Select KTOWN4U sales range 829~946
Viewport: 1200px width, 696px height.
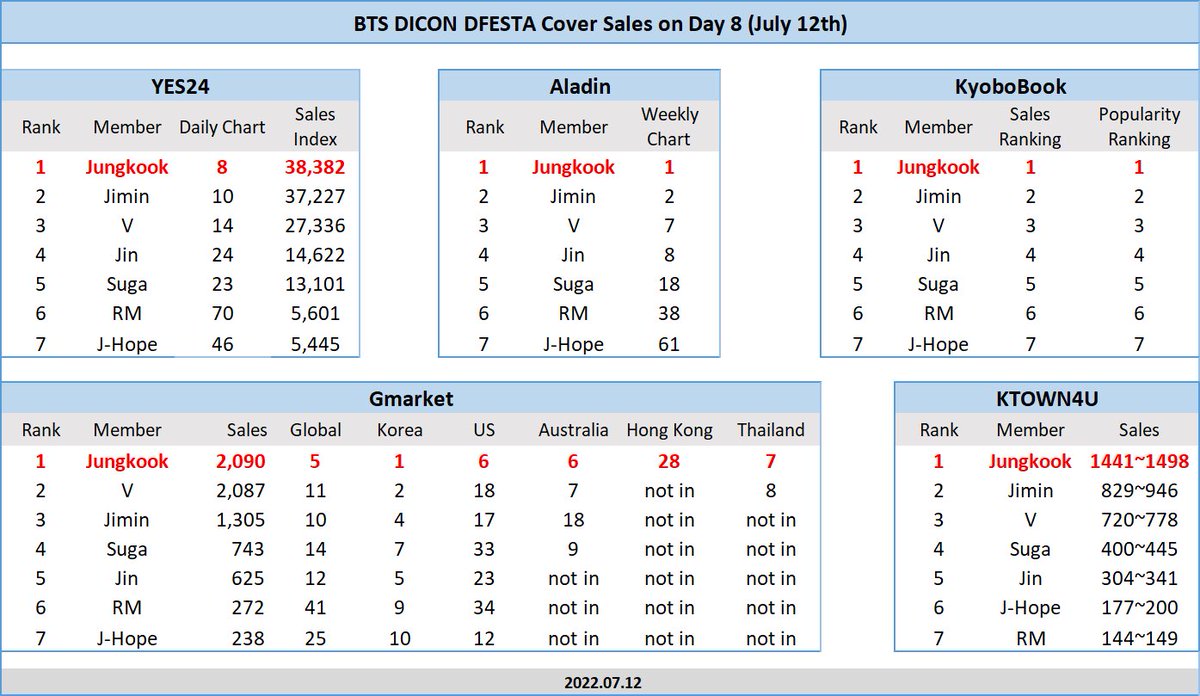pos(1139,490)
